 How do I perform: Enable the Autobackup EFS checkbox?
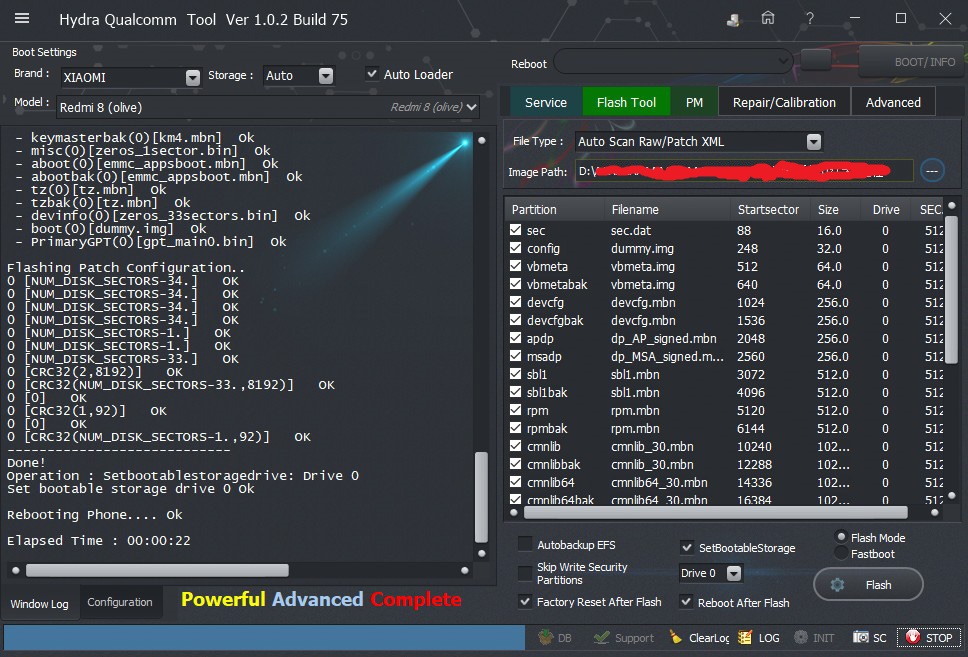[x=525, y=544]
